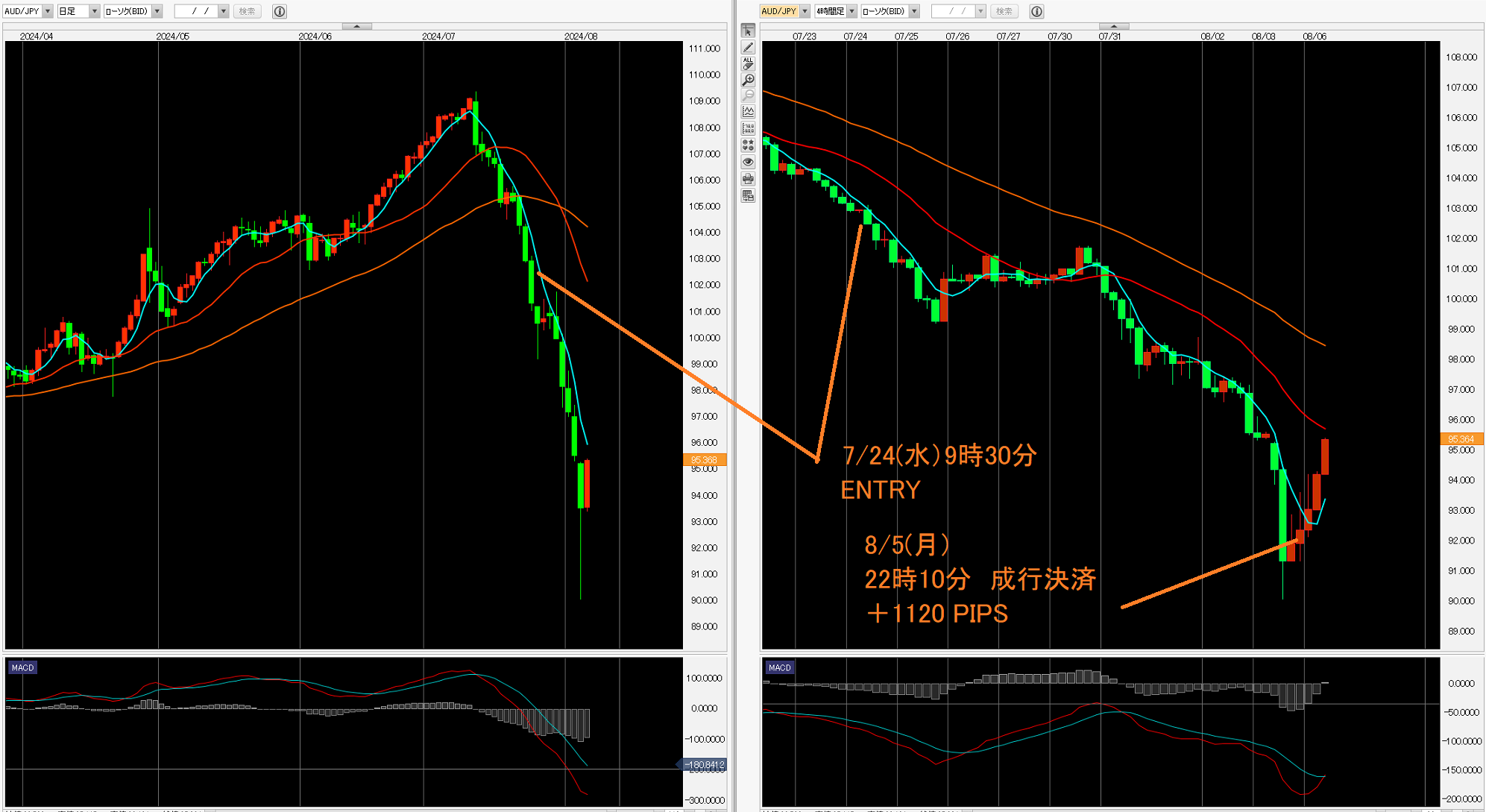Toggle visibility with the eye icon
1486x812 pixels.
[748, 162]
